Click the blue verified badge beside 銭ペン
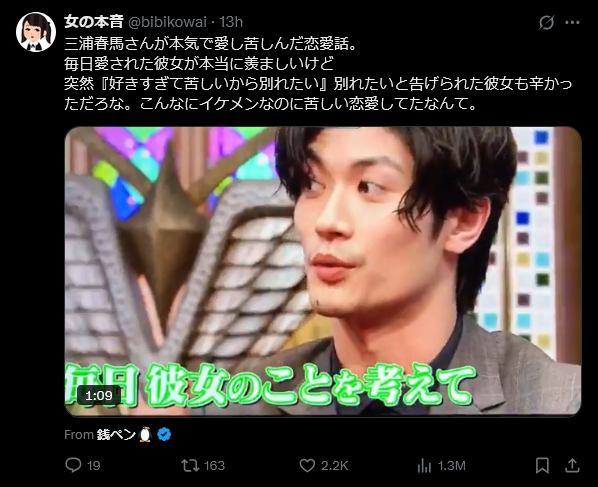 (x=164, y=434)
